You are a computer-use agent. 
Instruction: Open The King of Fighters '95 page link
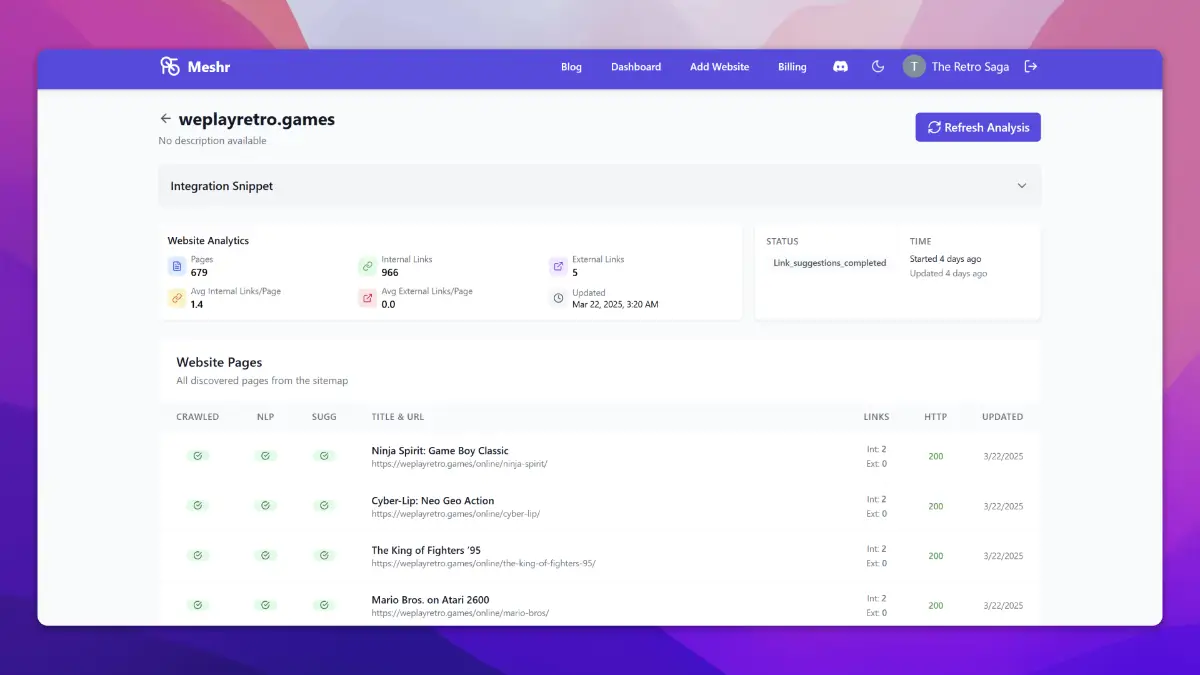426,551
